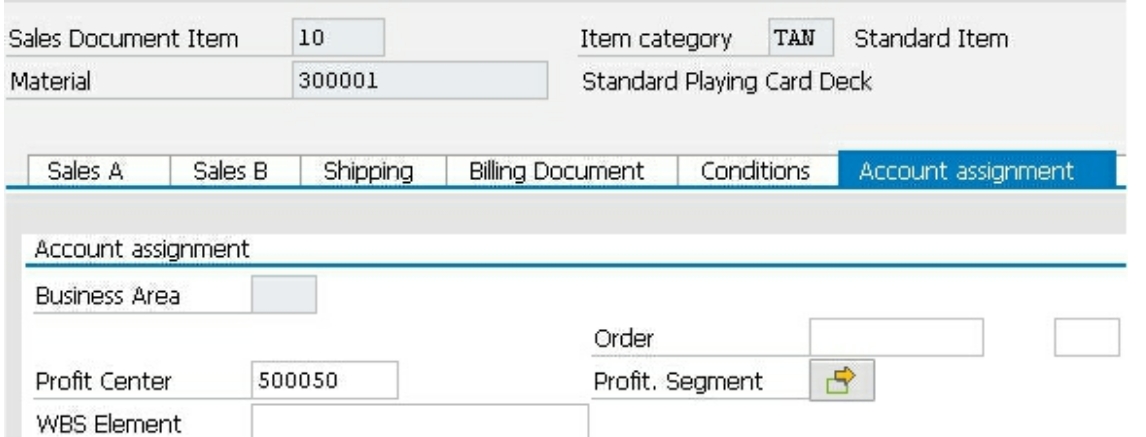This screenshot has width=1146, height=437.
Task: Click the Profit Center field with 500050
Action: [324, 380]
